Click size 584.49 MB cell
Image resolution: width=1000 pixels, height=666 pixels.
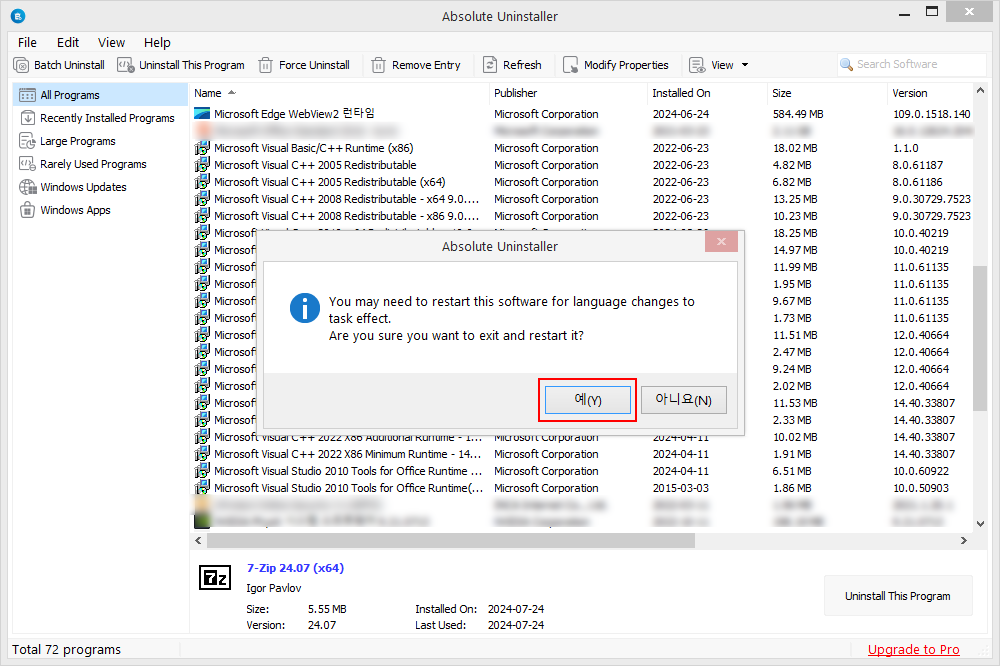798,114
